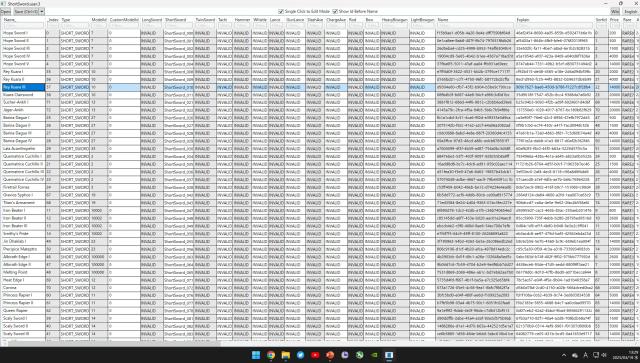The image size is (640, 363).
Task: Open the English language selector
Action: [x=631, y=11]
